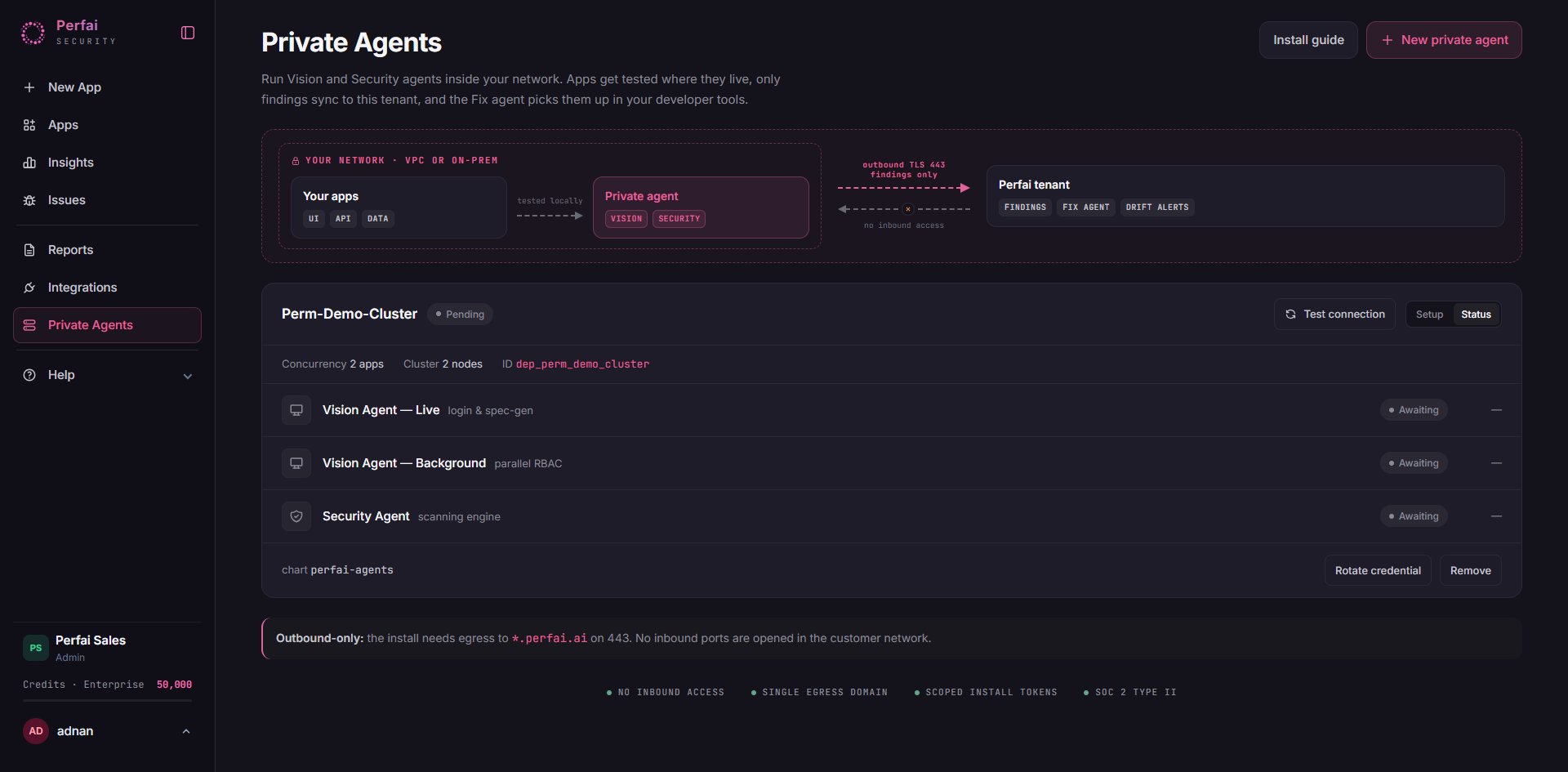Viewport: 1568px width, 772px height.
Task: Click Rotate credential
Action: tap(1378, 570)
